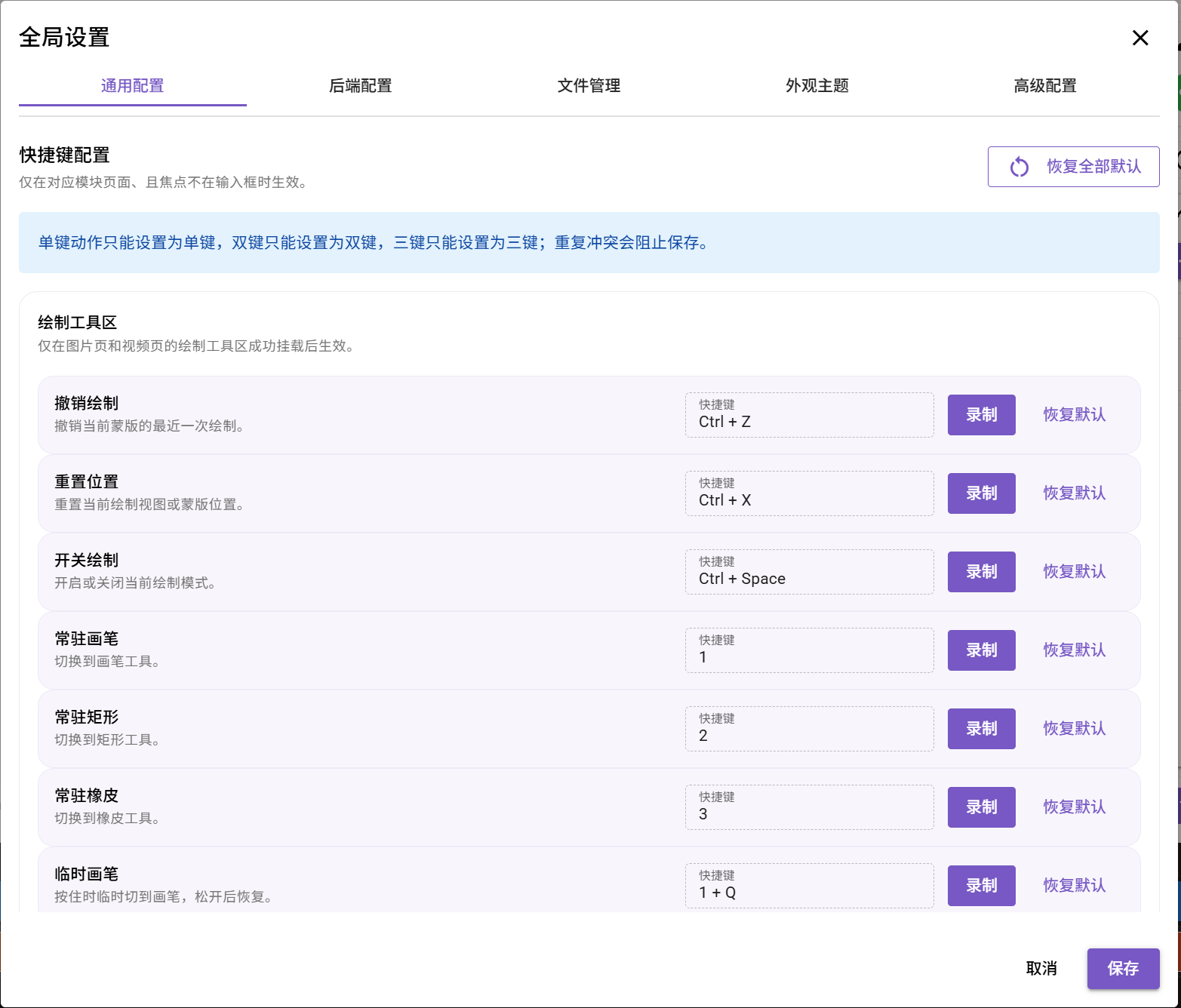
Task: Click the 常驻画笔 row title
Action: pos(87,639)
